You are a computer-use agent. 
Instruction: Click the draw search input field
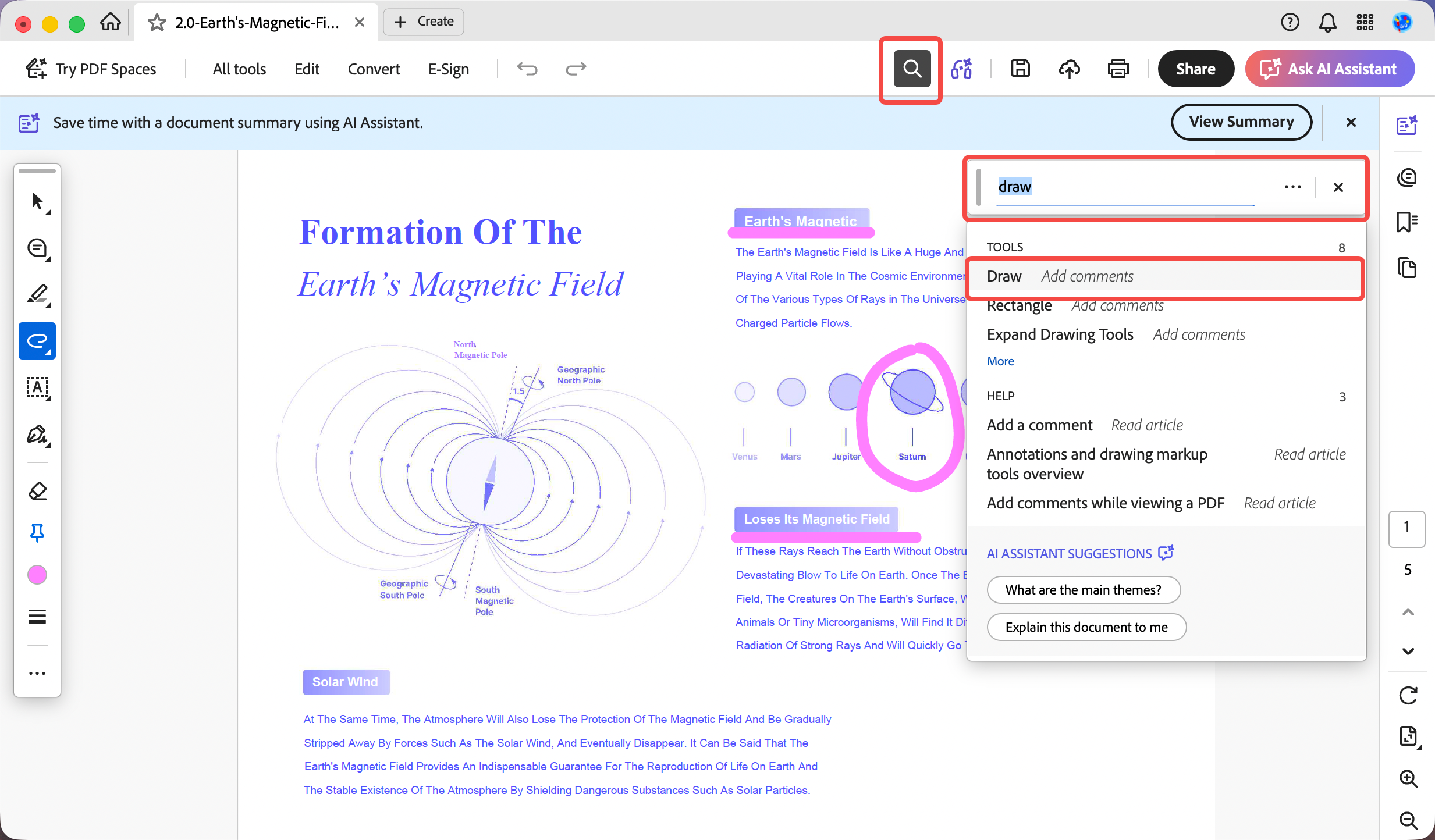pyautogui.click(x=1126, y=187)
